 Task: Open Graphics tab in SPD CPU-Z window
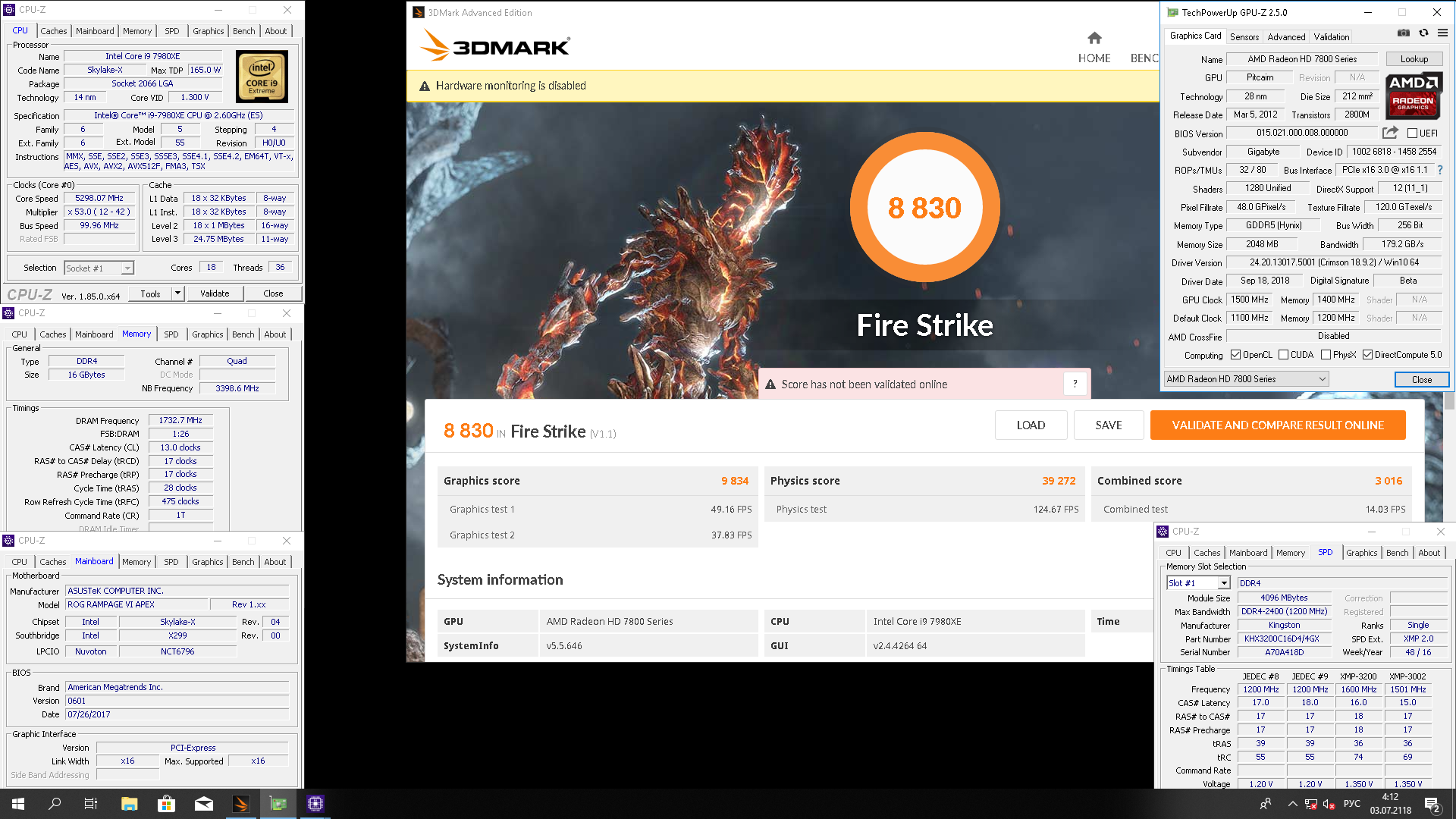1361,553
